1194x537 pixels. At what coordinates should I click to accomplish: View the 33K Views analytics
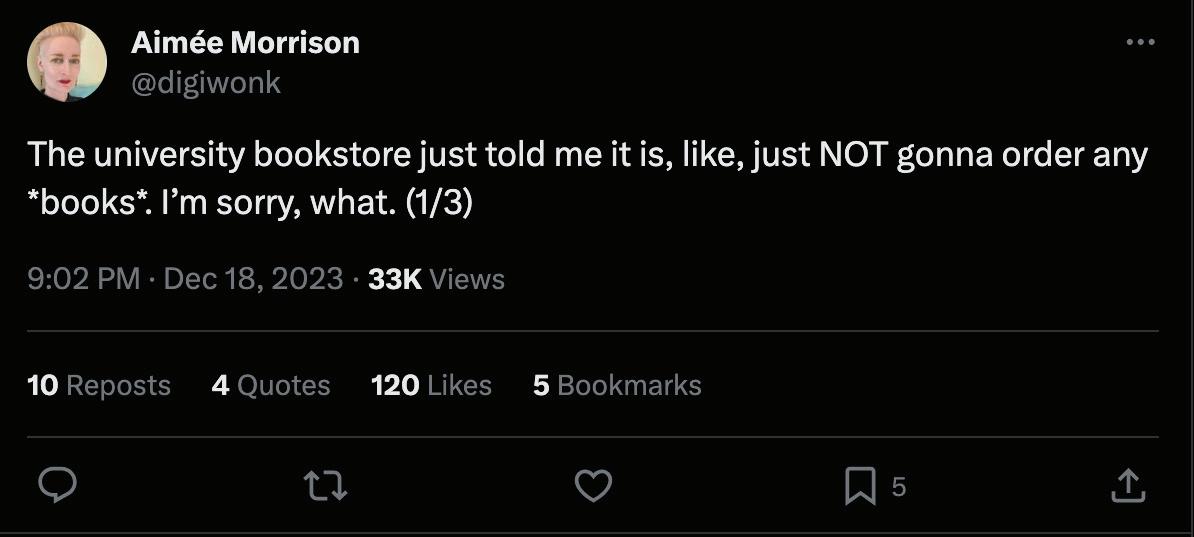click(x=436, y=279)
